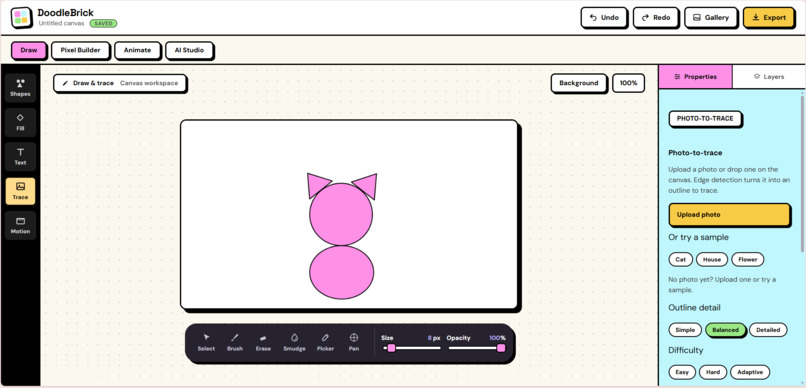Go to the Animate tab
This screenshot has width=806, height=388.
137,50
